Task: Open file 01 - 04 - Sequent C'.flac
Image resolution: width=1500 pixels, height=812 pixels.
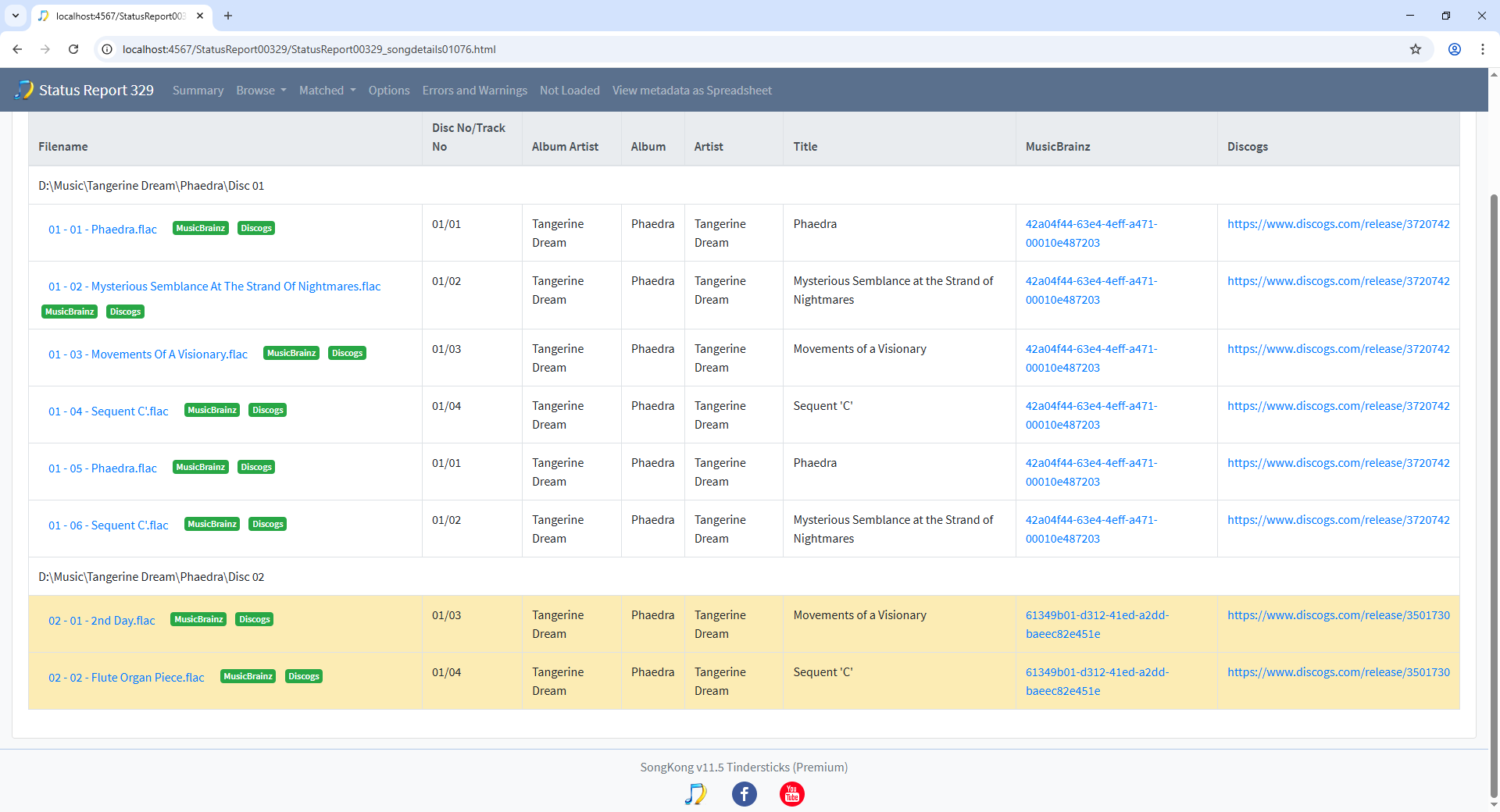Action: (109, 411)
